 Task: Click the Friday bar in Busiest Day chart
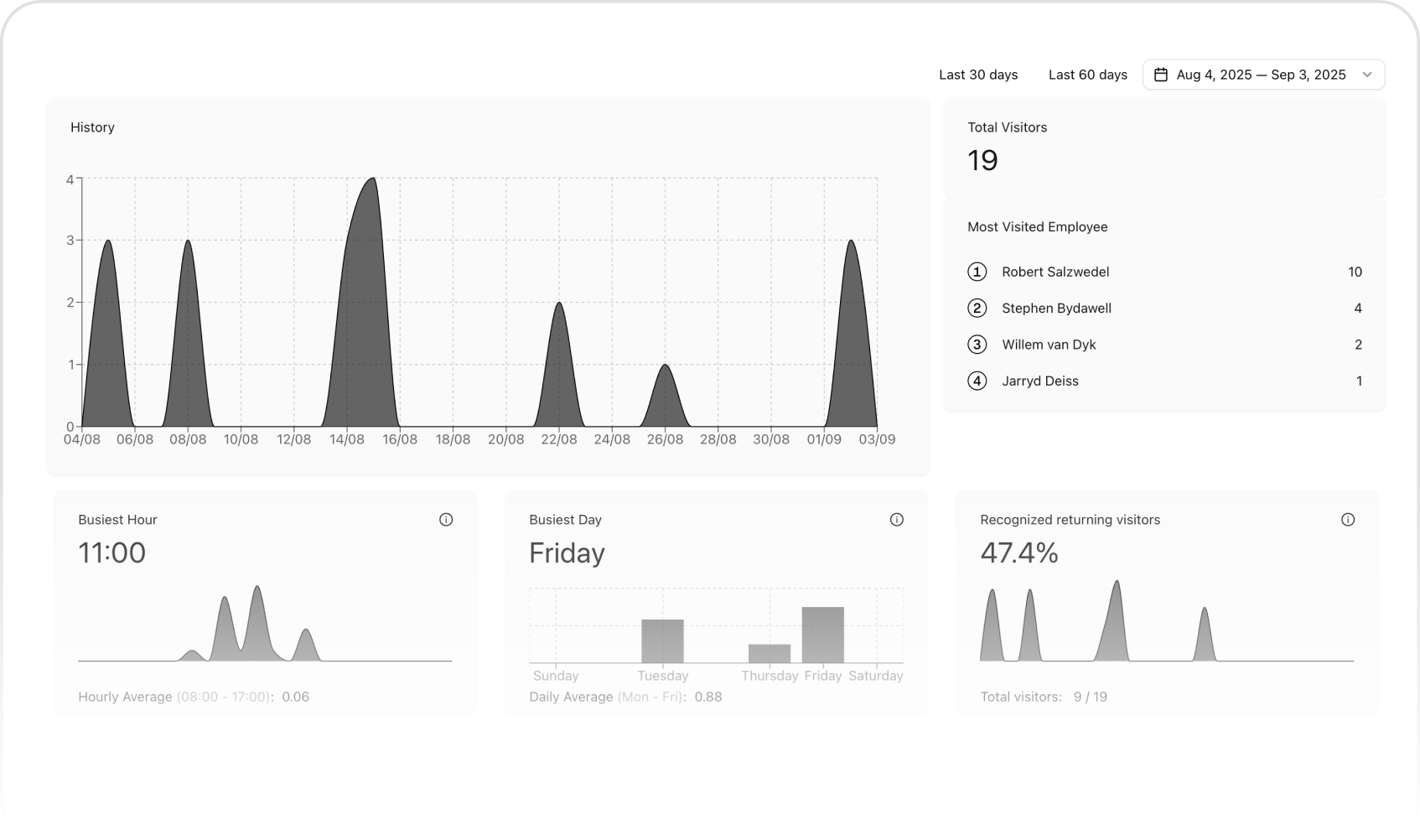point(822,635)
